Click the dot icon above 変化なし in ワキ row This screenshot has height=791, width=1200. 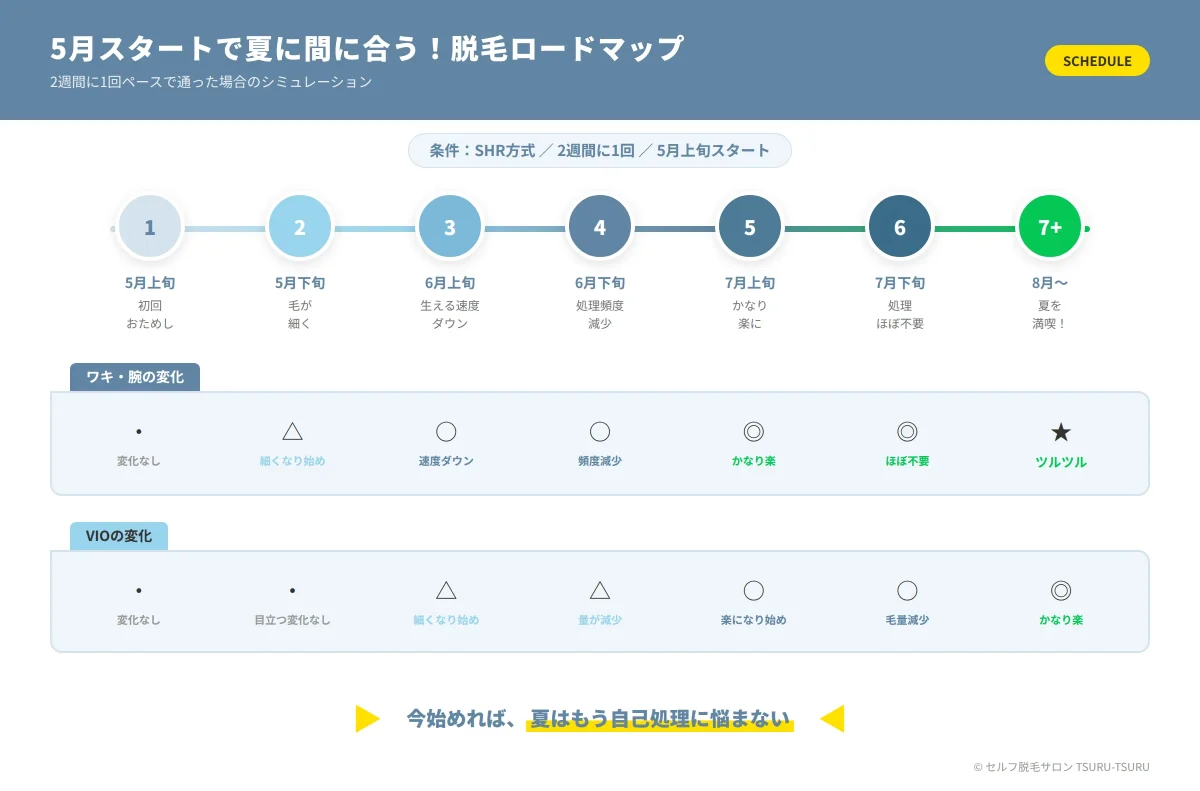pyautogui.click(x=138, y=432)
